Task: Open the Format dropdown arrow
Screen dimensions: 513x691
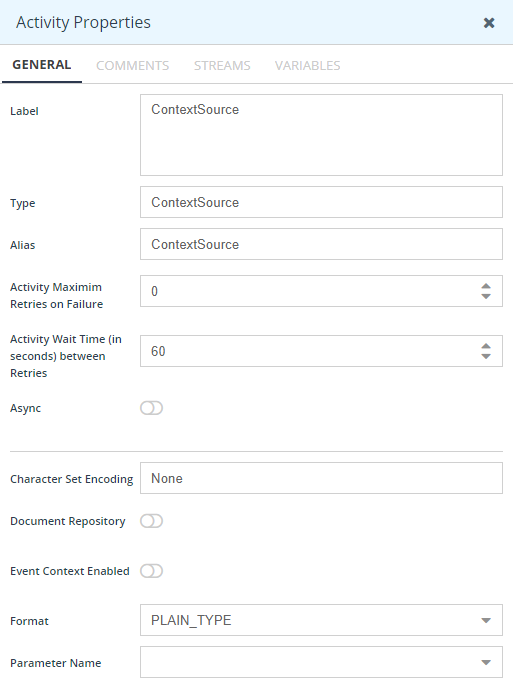Action: pos(486,620)
